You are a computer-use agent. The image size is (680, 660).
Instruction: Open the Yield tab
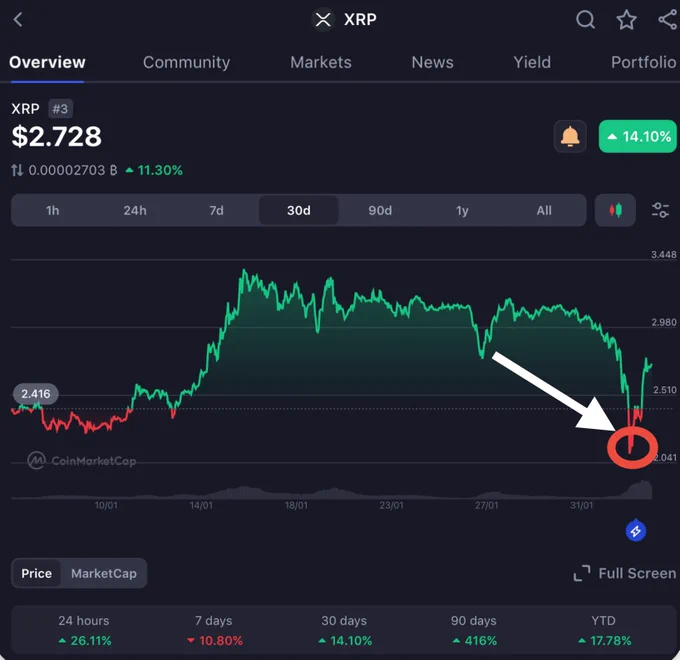click(532, 62)
